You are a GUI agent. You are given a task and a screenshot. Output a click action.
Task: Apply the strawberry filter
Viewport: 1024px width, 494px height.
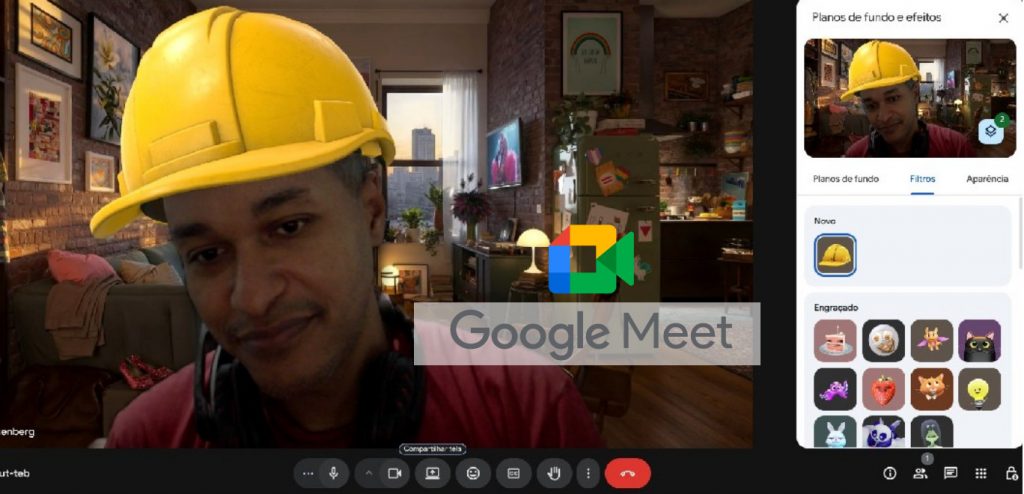coord(884,389)
